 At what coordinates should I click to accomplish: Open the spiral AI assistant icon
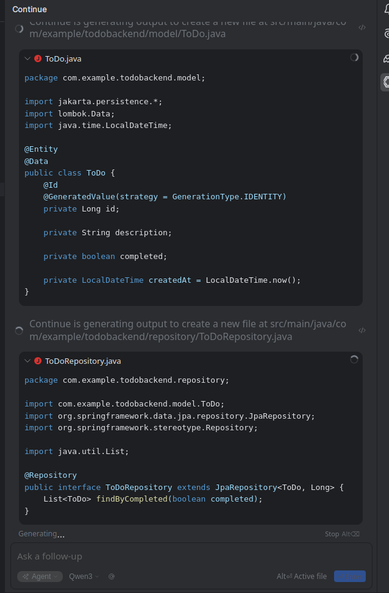coord(386,34)
